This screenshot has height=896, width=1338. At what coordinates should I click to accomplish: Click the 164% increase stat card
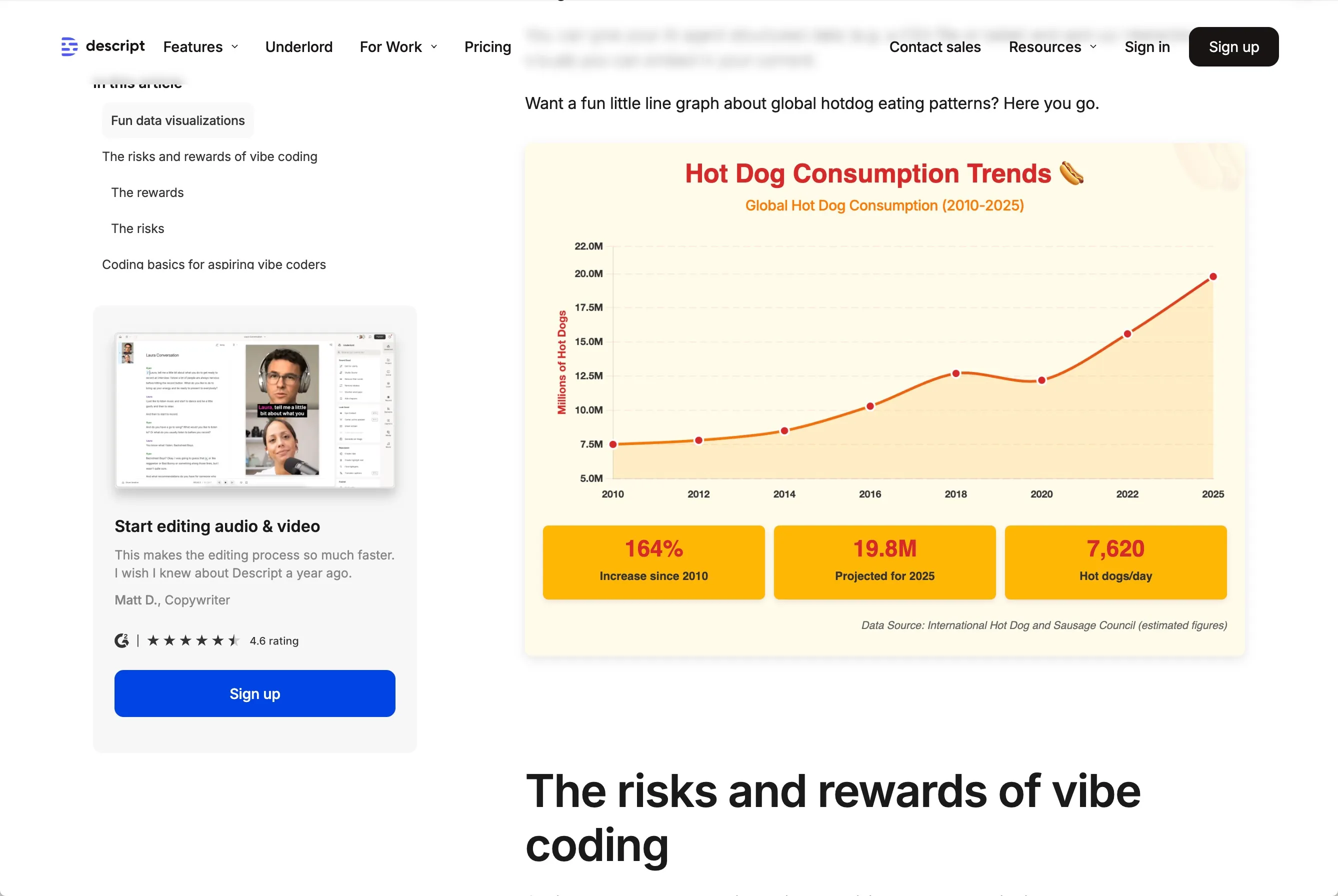pyautogui.click(x=653, y=561)
